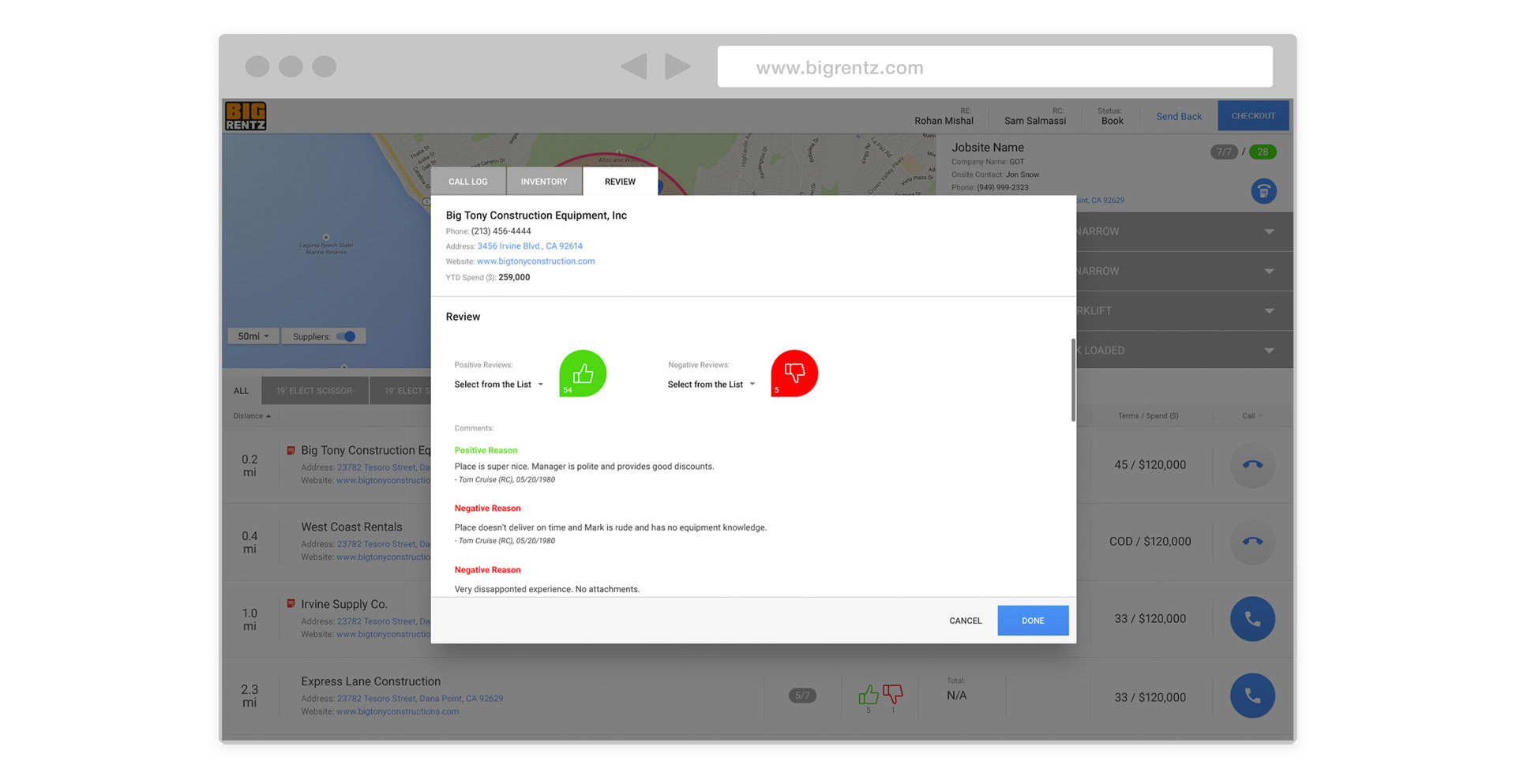The height and width of the screenshot is (784, 1516).
Task: Click the blue phone icon beside Jobsite phone
Action: tap(1263, 191)
